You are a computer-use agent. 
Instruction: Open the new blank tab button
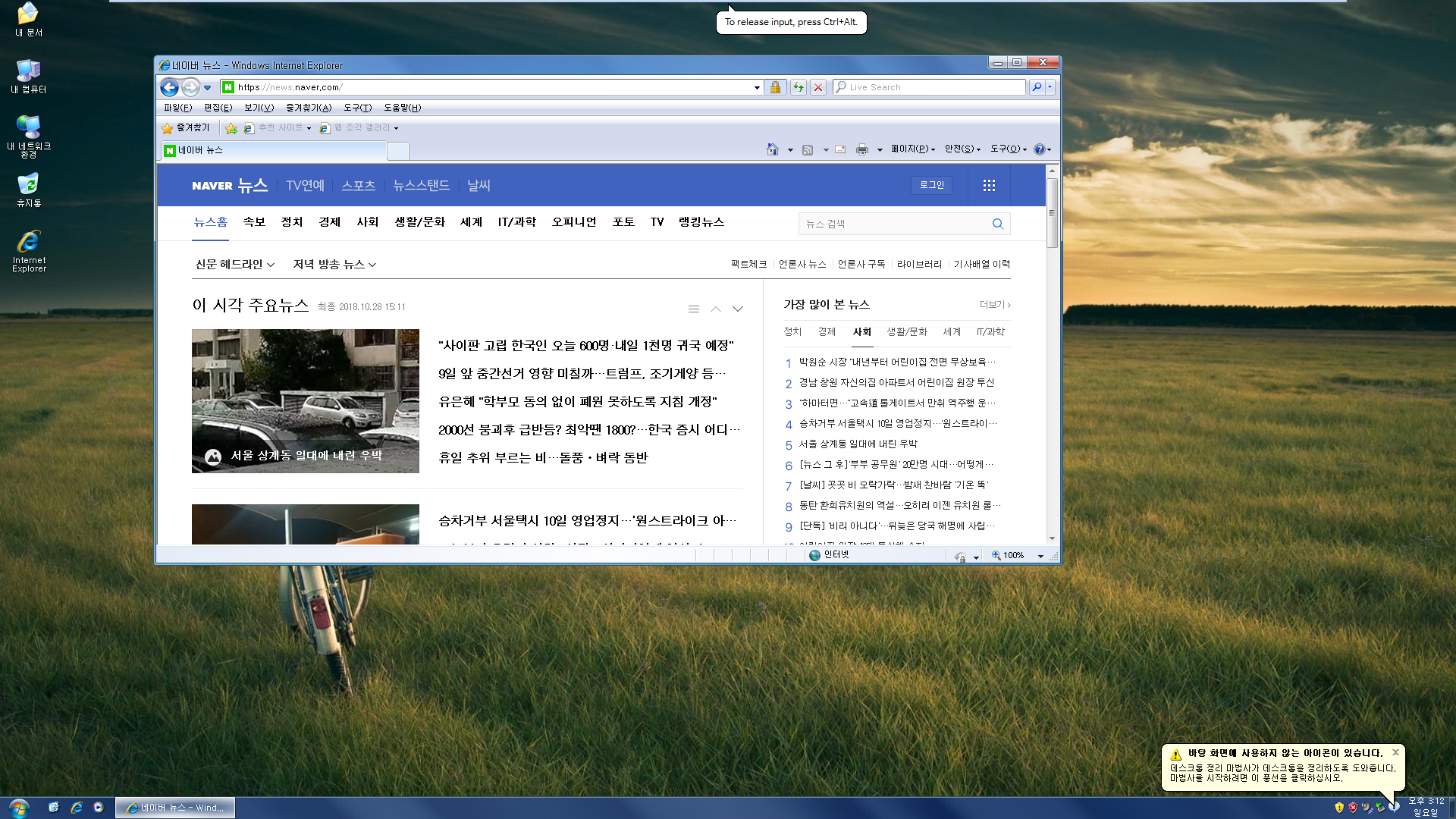click(x=397, y=151)
